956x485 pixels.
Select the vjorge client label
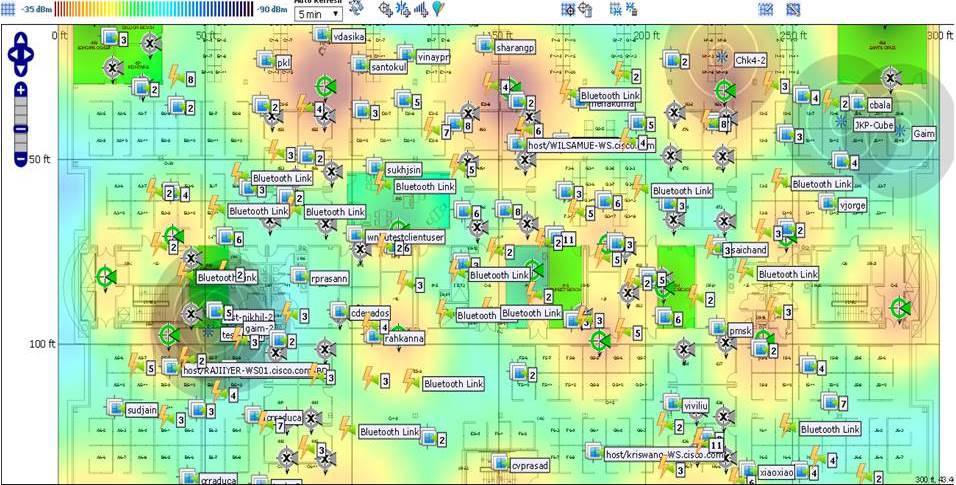coord(852,205)
